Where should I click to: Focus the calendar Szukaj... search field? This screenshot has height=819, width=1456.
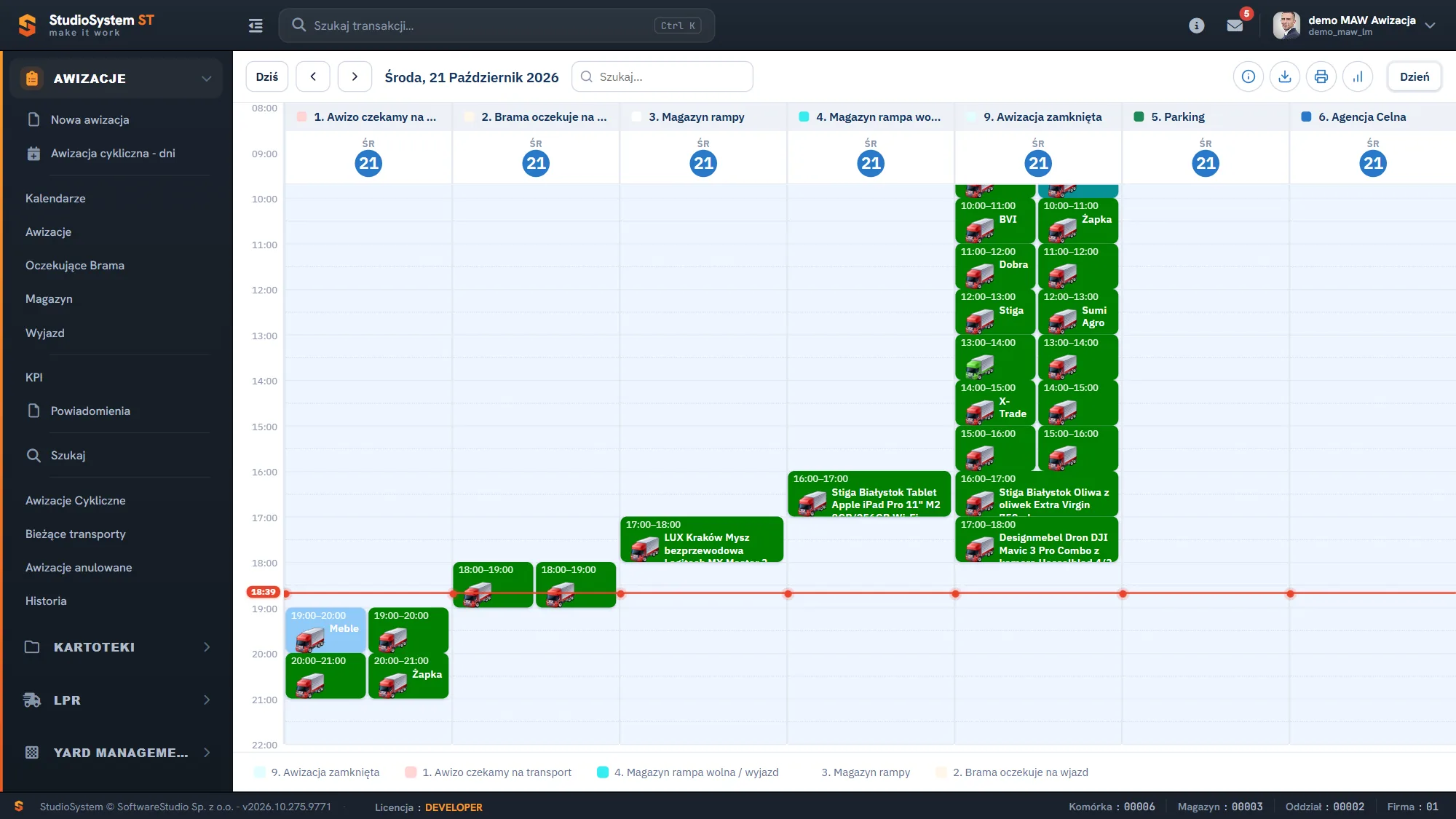[x=662, y=76]
